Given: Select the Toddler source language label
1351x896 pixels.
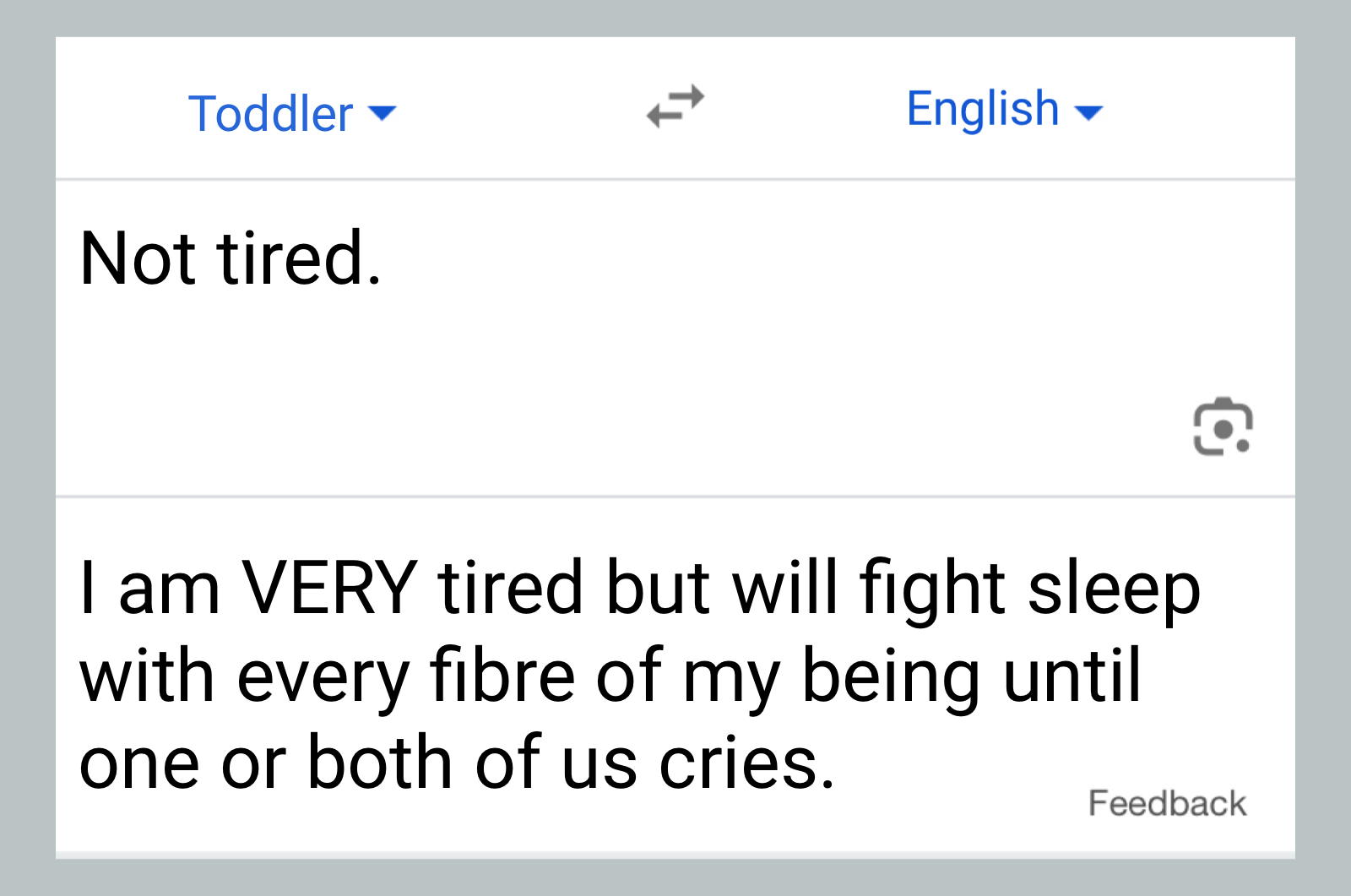Looking at the screenshot, I should click(x=270, y=113).
